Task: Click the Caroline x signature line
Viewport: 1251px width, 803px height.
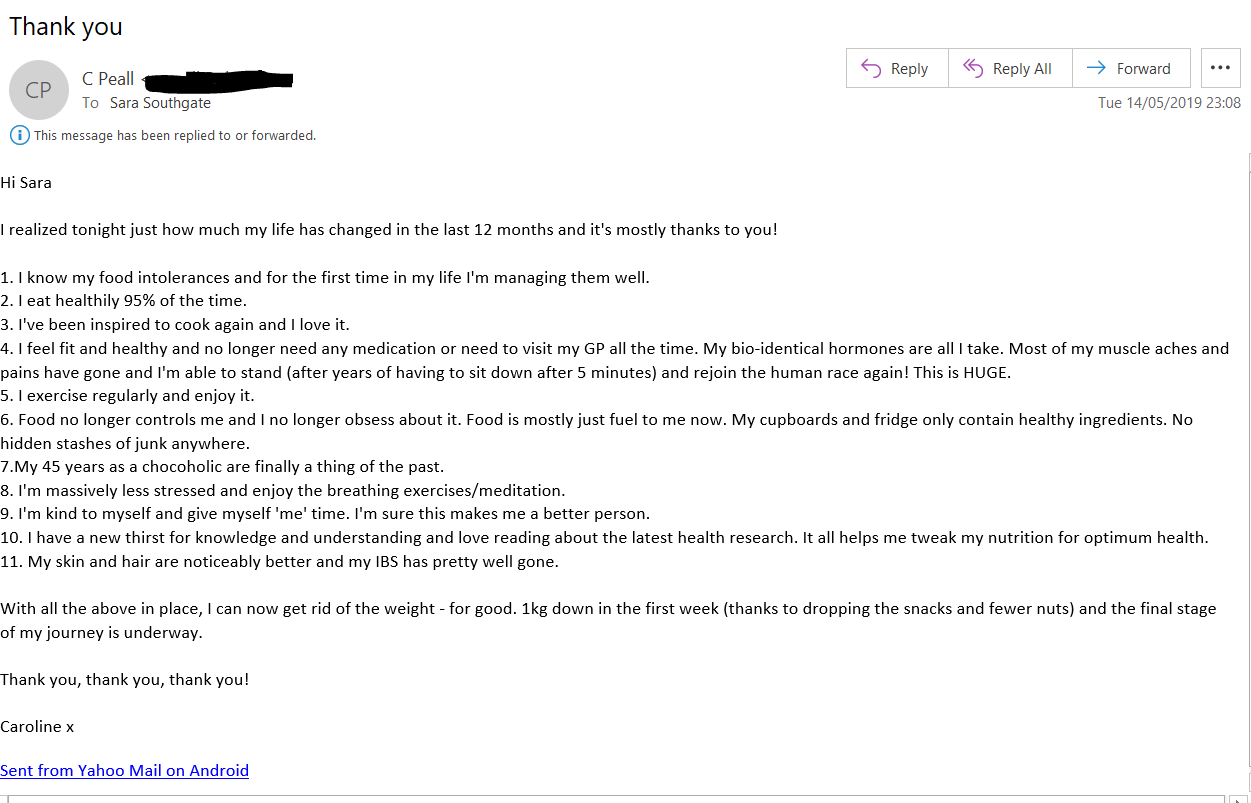Action: click(x=37, y=727)
